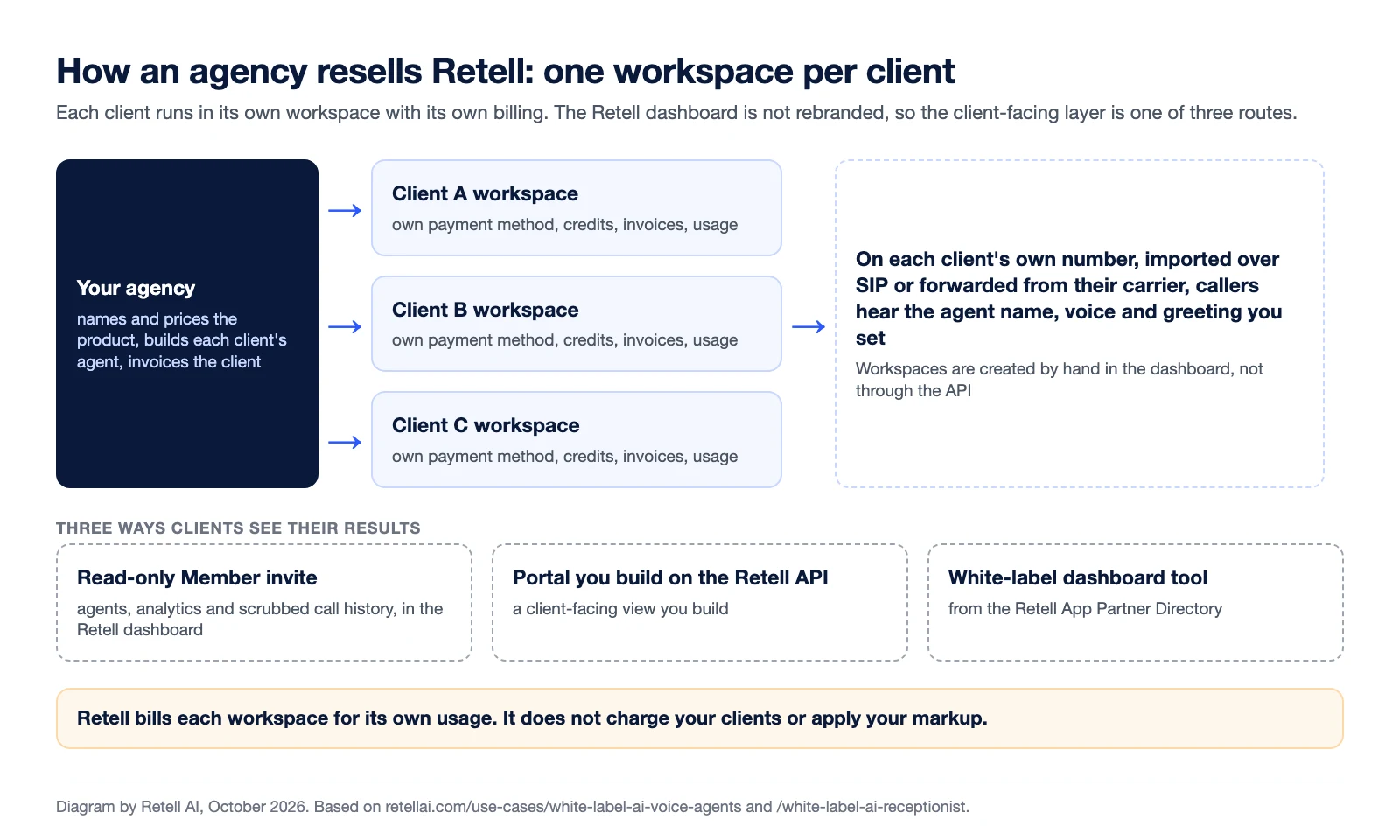Click 'agents, analytics and scrubbed call history' text
Screen dimensions: 1400x840
(x=260, y=619)
